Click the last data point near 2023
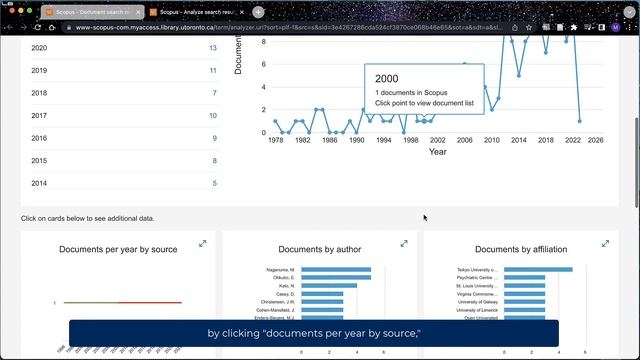 coord(580,121)
